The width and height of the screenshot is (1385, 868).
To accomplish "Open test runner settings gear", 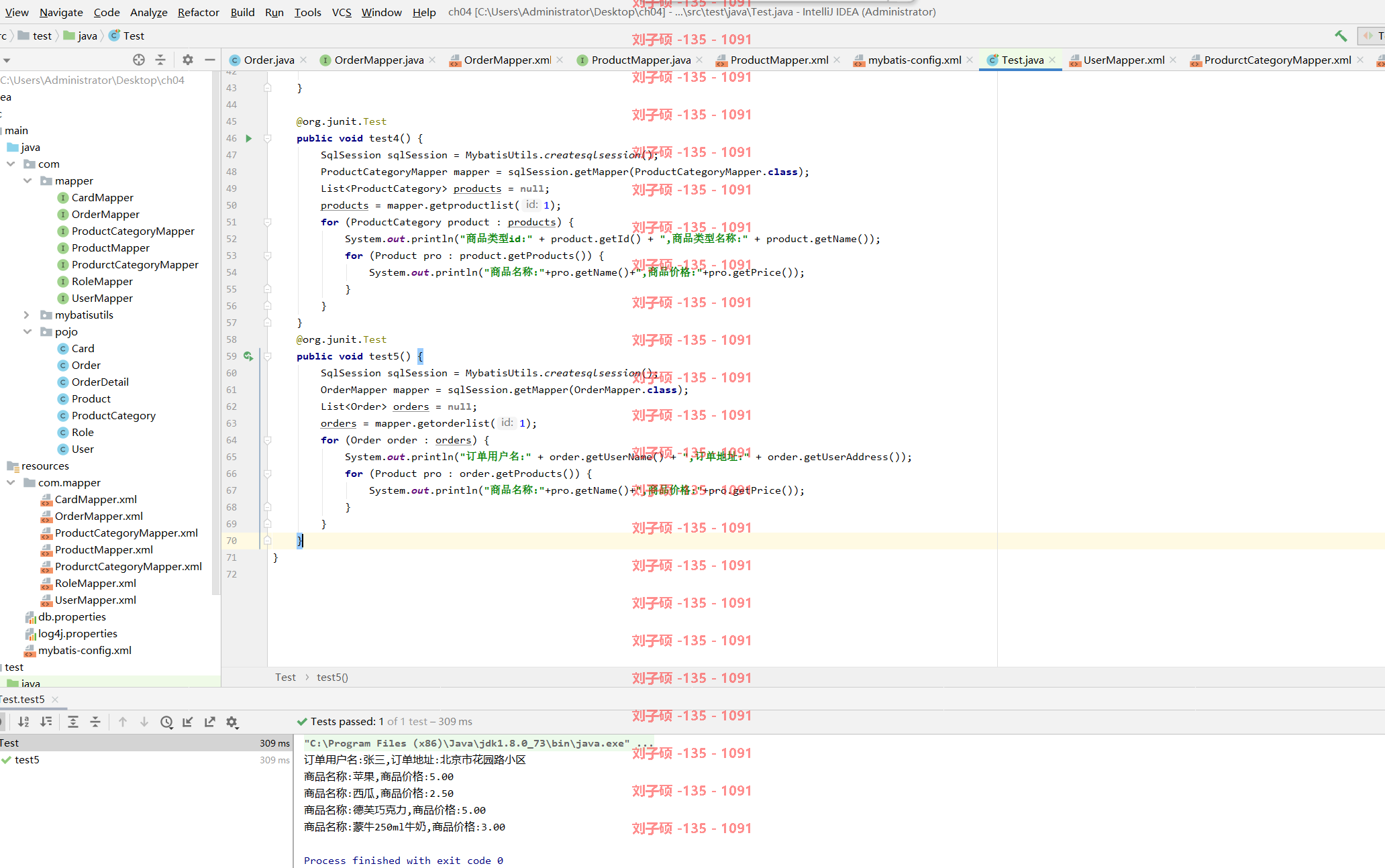I will tap(232, 722).
